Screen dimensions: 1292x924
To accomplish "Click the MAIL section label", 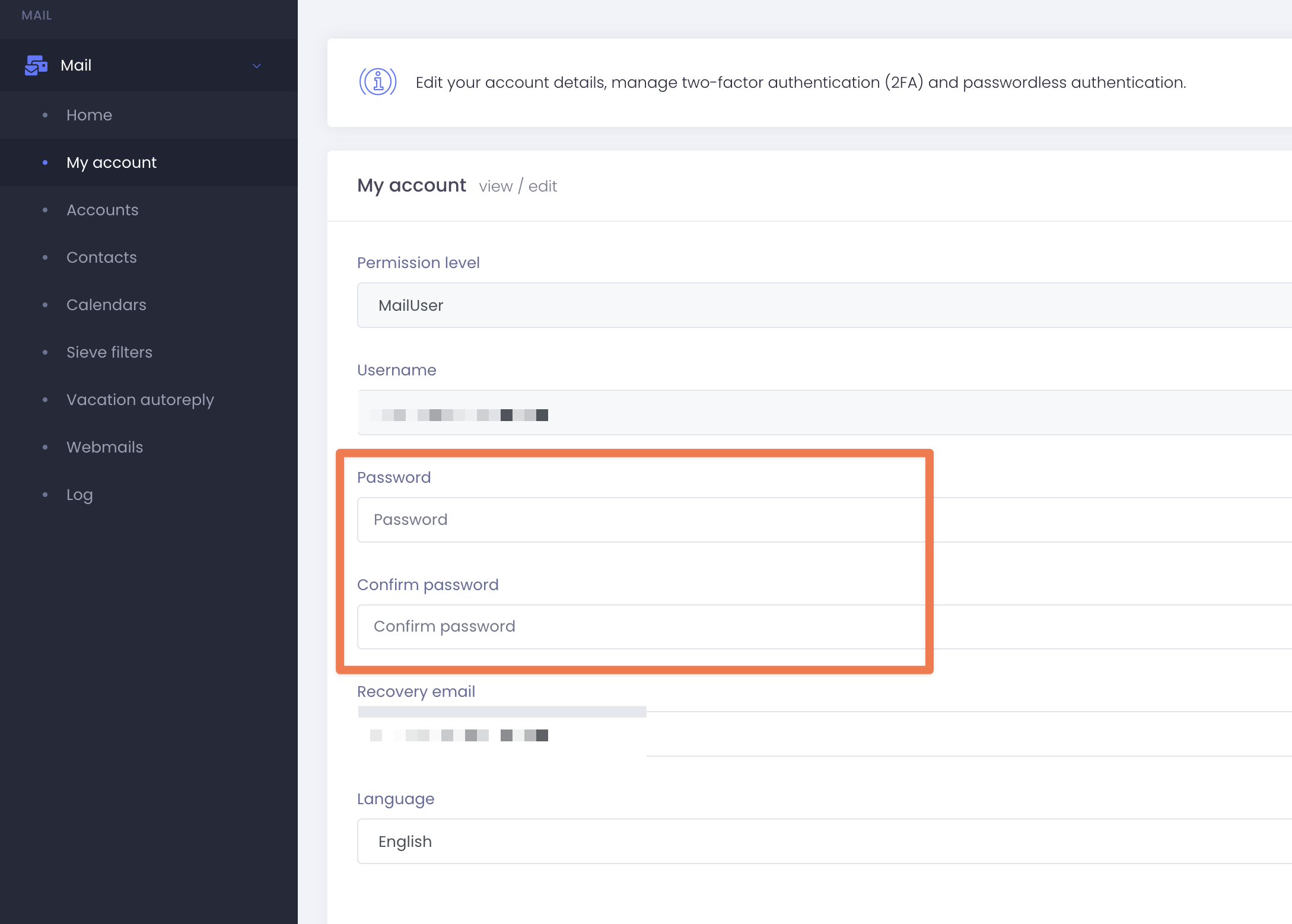I will pyautogui.click(x=37, y=15).
